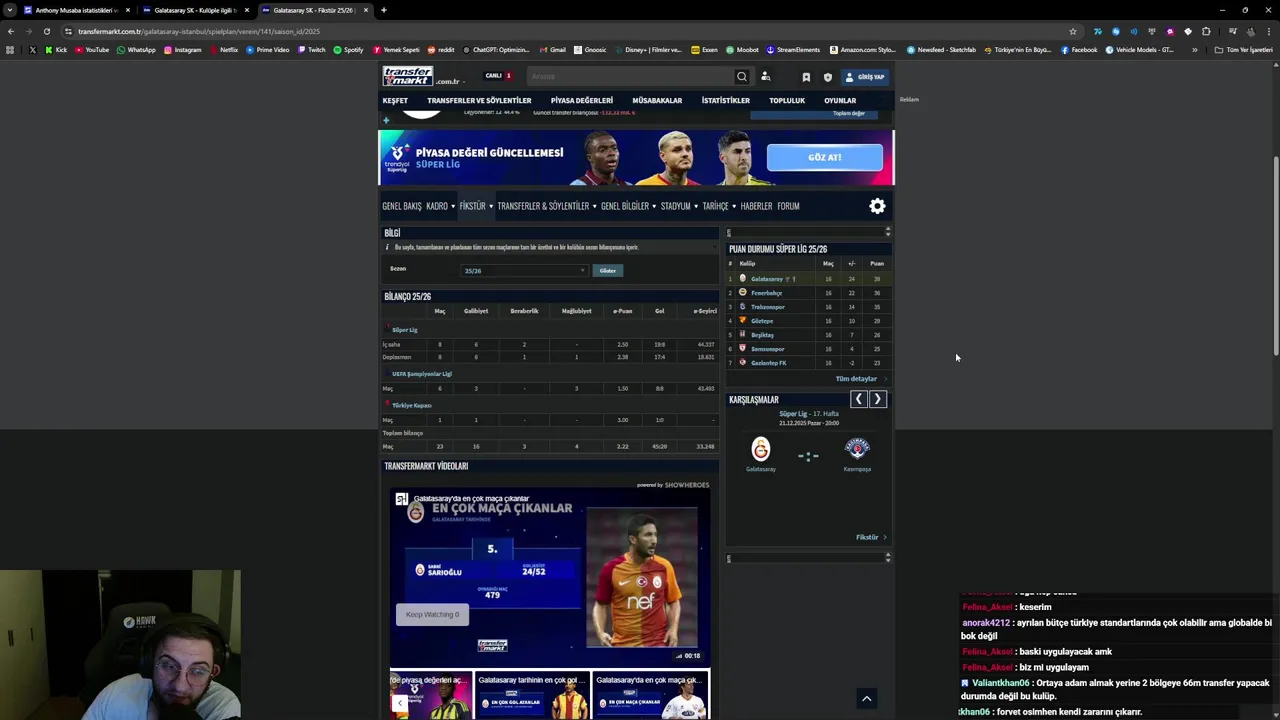Open Piyasa Değerleri in main navigation

(582, 100)
